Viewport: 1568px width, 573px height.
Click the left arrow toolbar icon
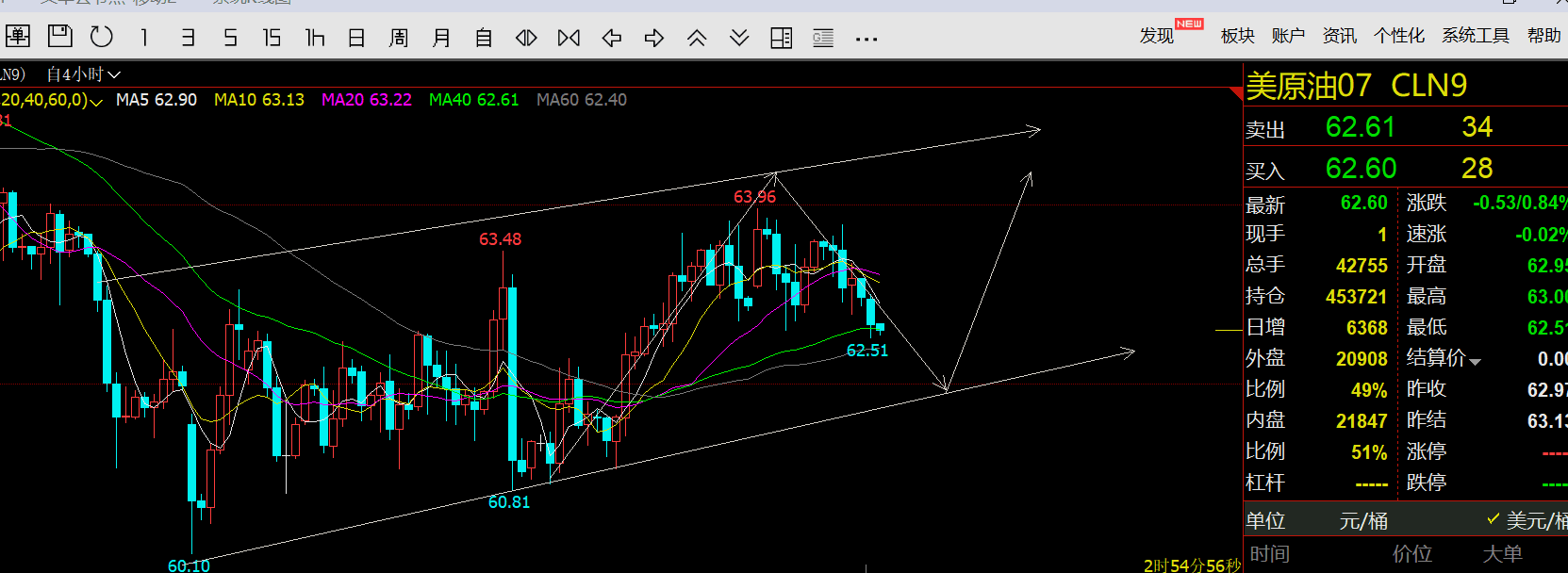(612, 38)
